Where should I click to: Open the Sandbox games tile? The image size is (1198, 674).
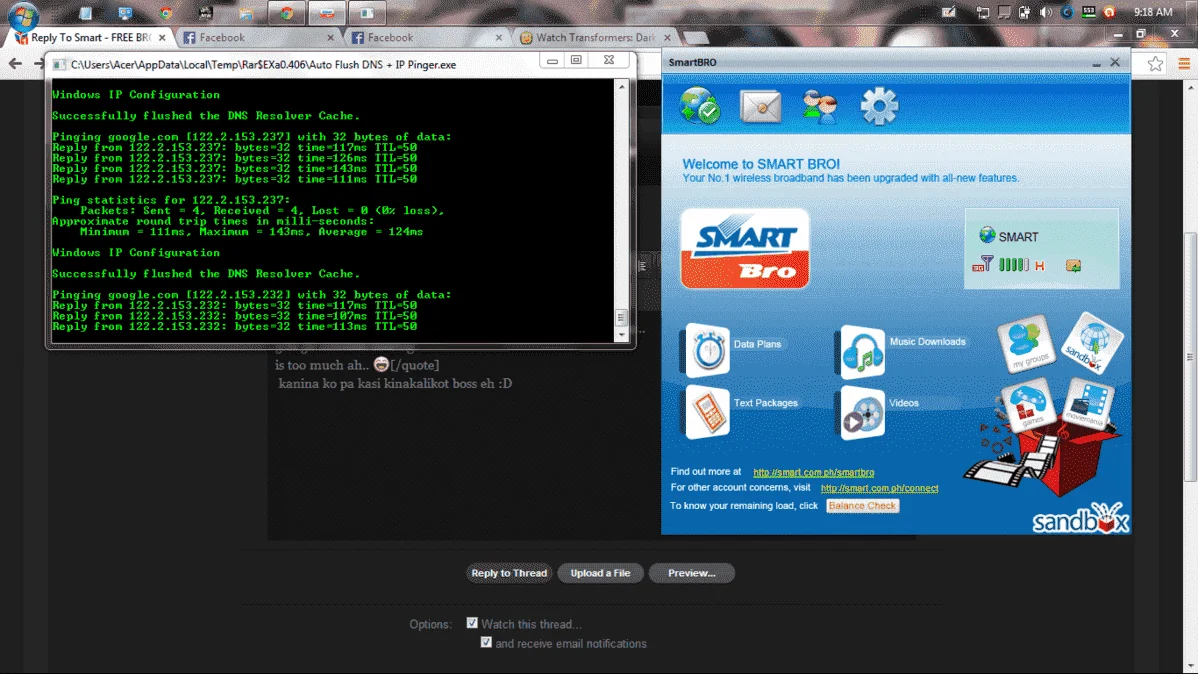coord(1028,405)
